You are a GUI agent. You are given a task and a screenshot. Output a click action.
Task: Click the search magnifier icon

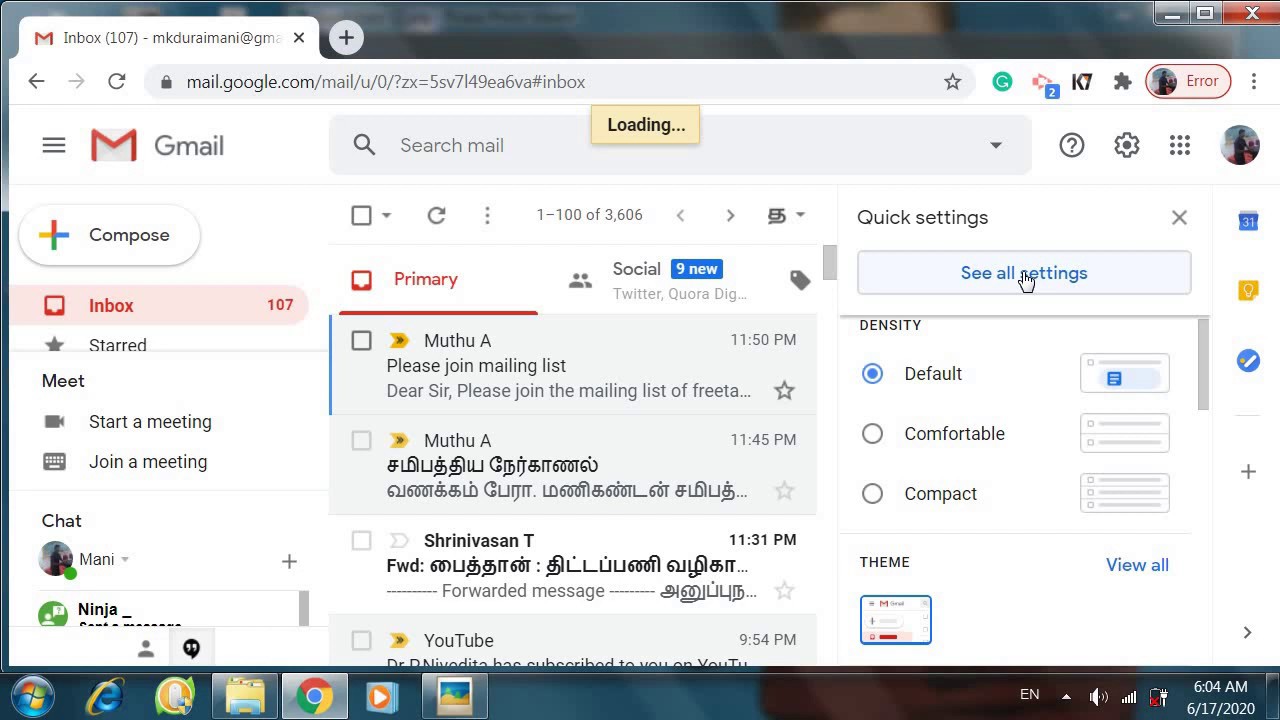coord(364,145)
